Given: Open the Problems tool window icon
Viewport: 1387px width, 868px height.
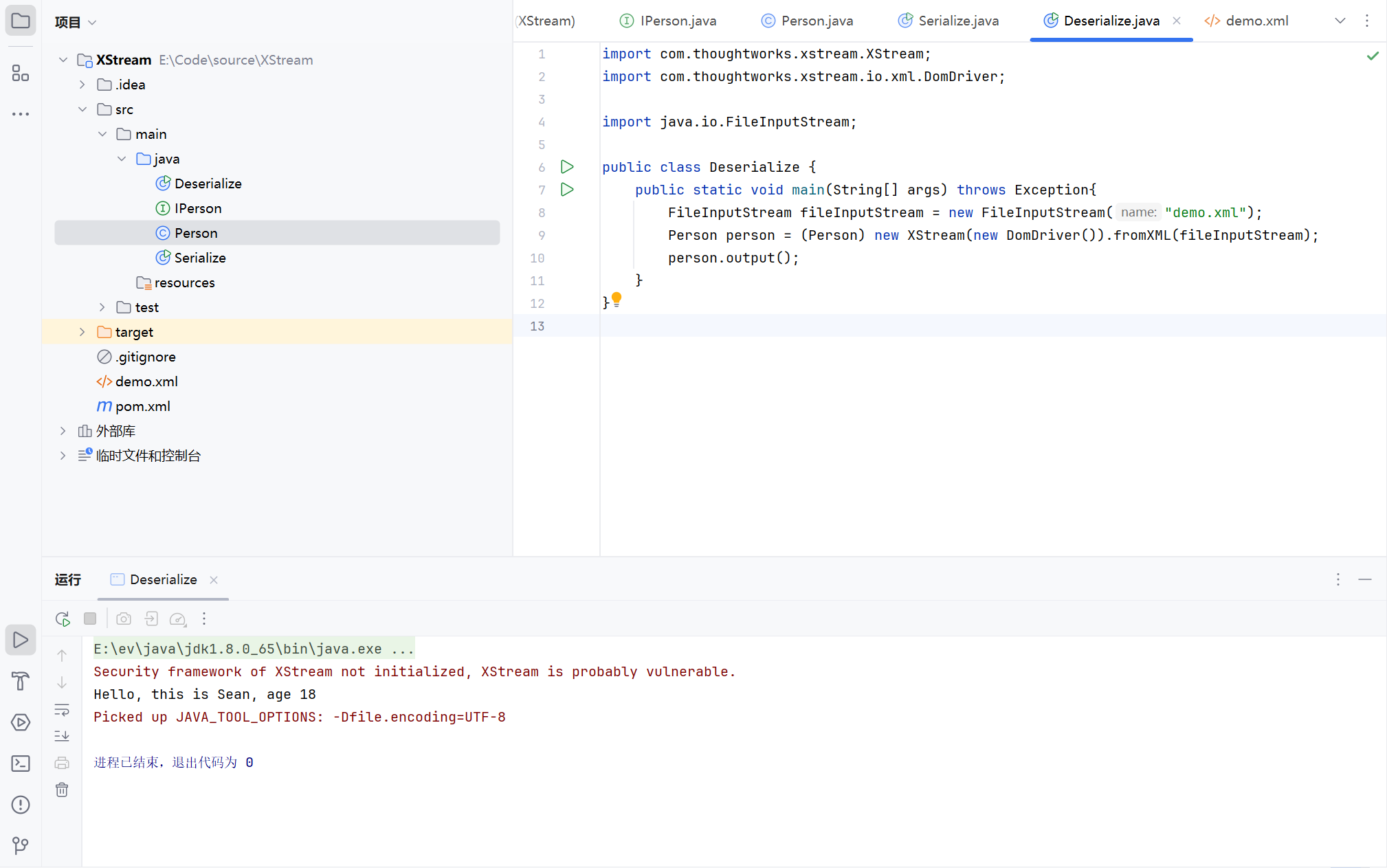Looking at the screenshot, I should [x=21, y=805].
